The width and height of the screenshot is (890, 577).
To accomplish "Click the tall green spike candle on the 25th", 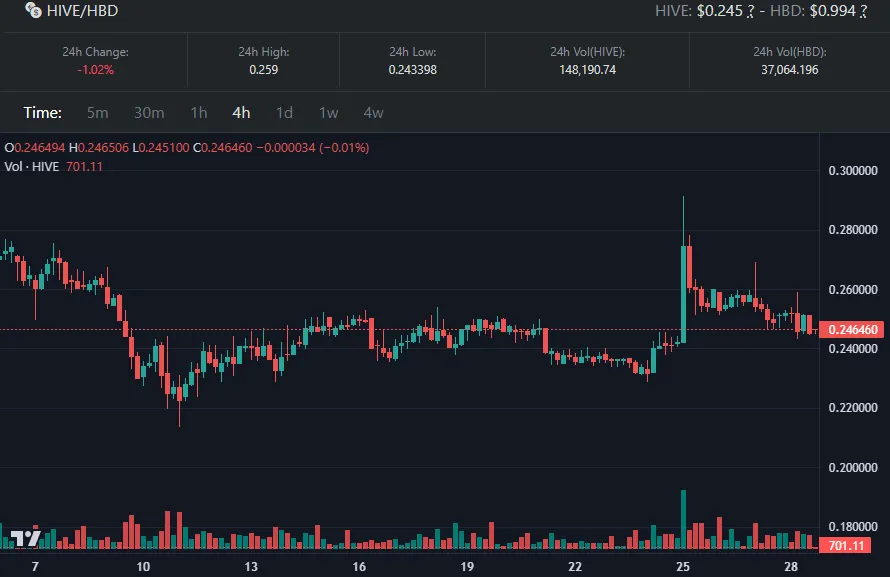I will [683, 294].
